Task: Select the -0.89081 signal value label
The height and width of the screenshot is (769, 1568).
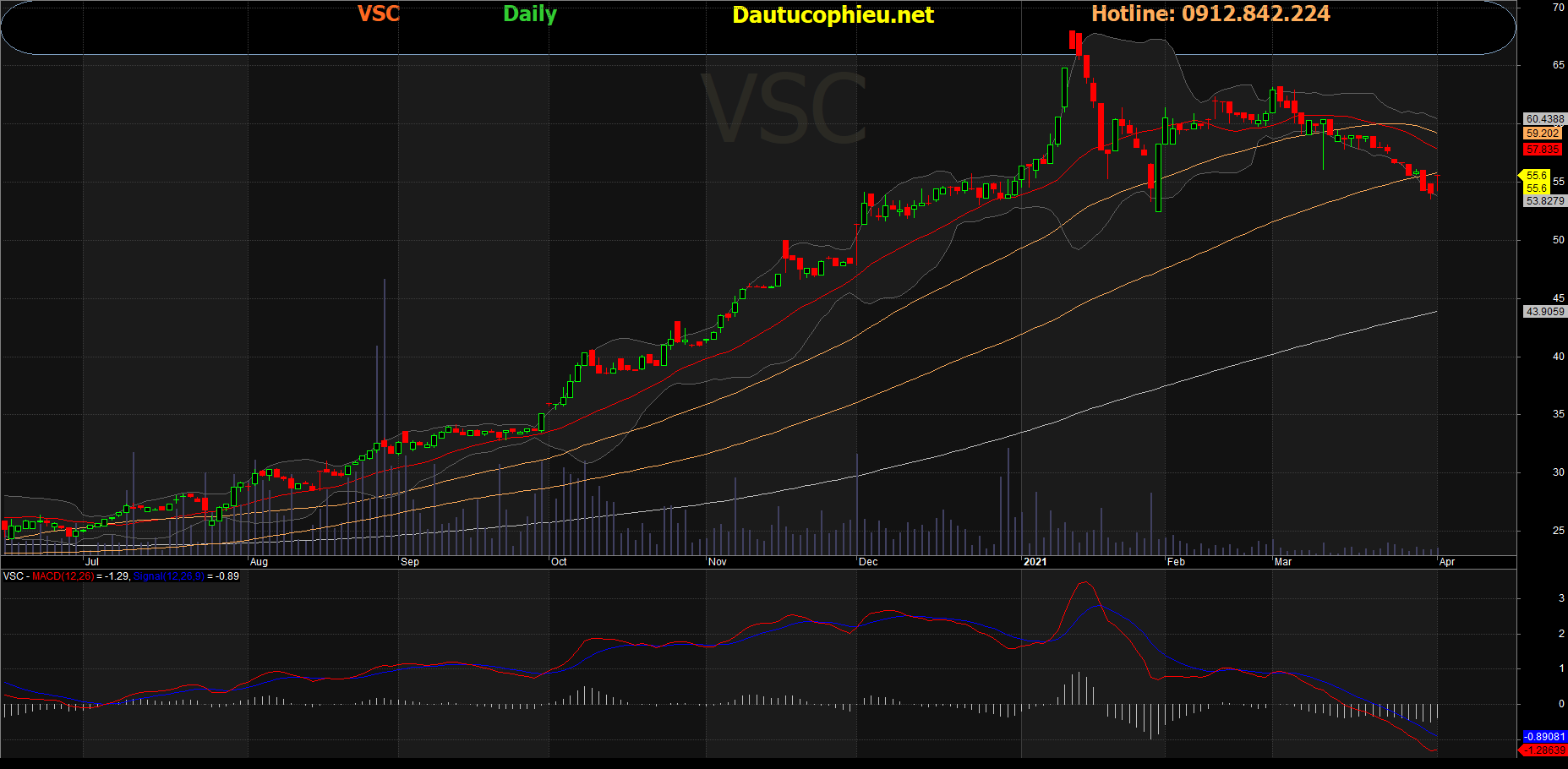Action: pos(1544,737)
